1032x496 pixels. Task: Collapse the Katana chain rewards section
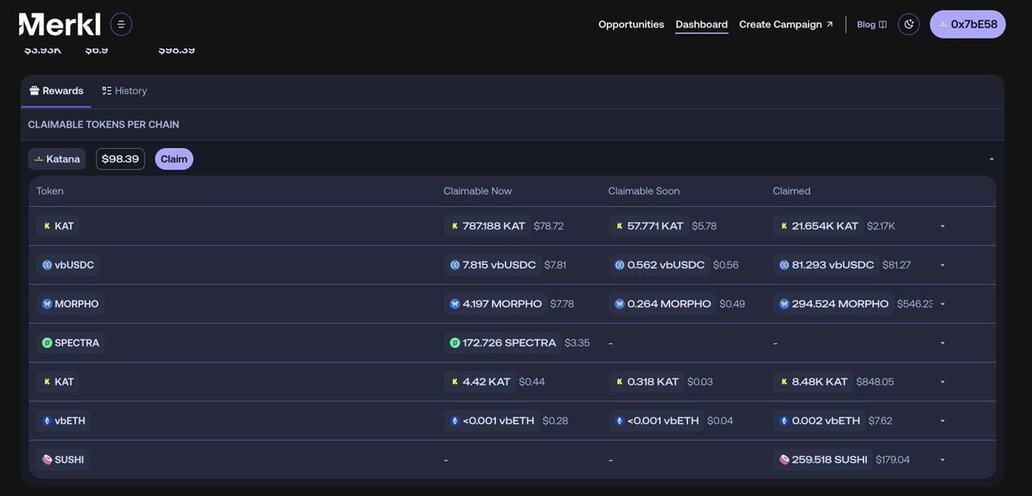point(991,159)
